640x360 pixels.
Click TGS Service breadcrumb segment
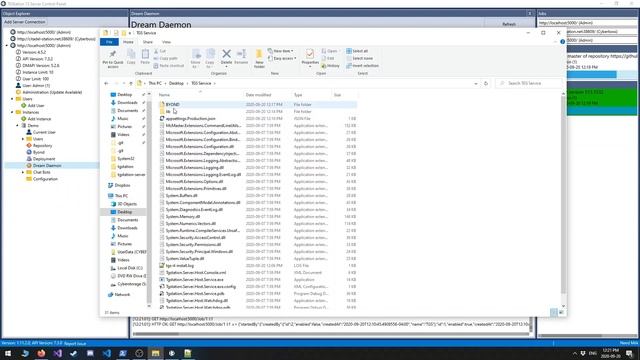[201, 83]
